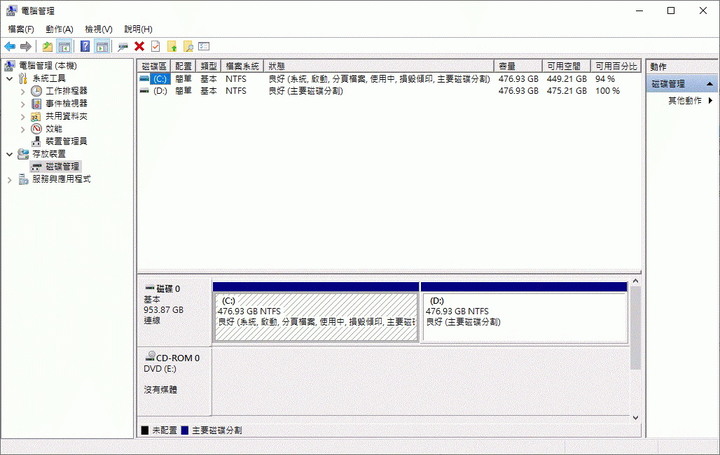
Task: Sort by the 類型 column header
Action: 208,66
